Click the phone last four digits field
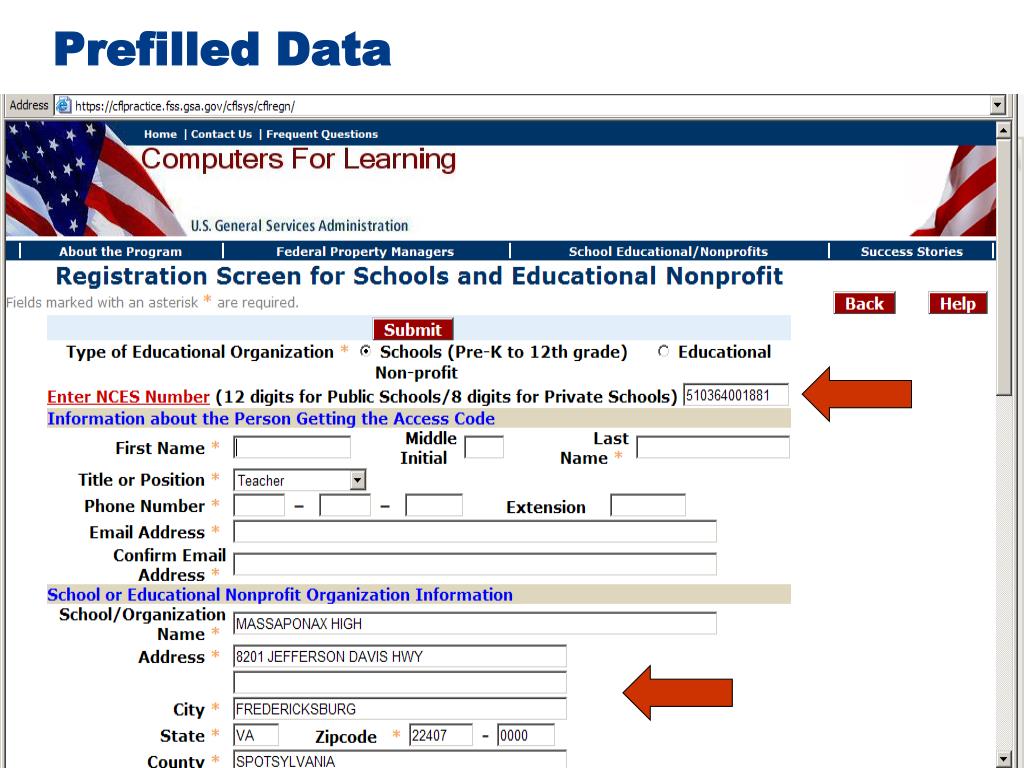This screenshot has height=768, width=1024. (x=434, y=505)
